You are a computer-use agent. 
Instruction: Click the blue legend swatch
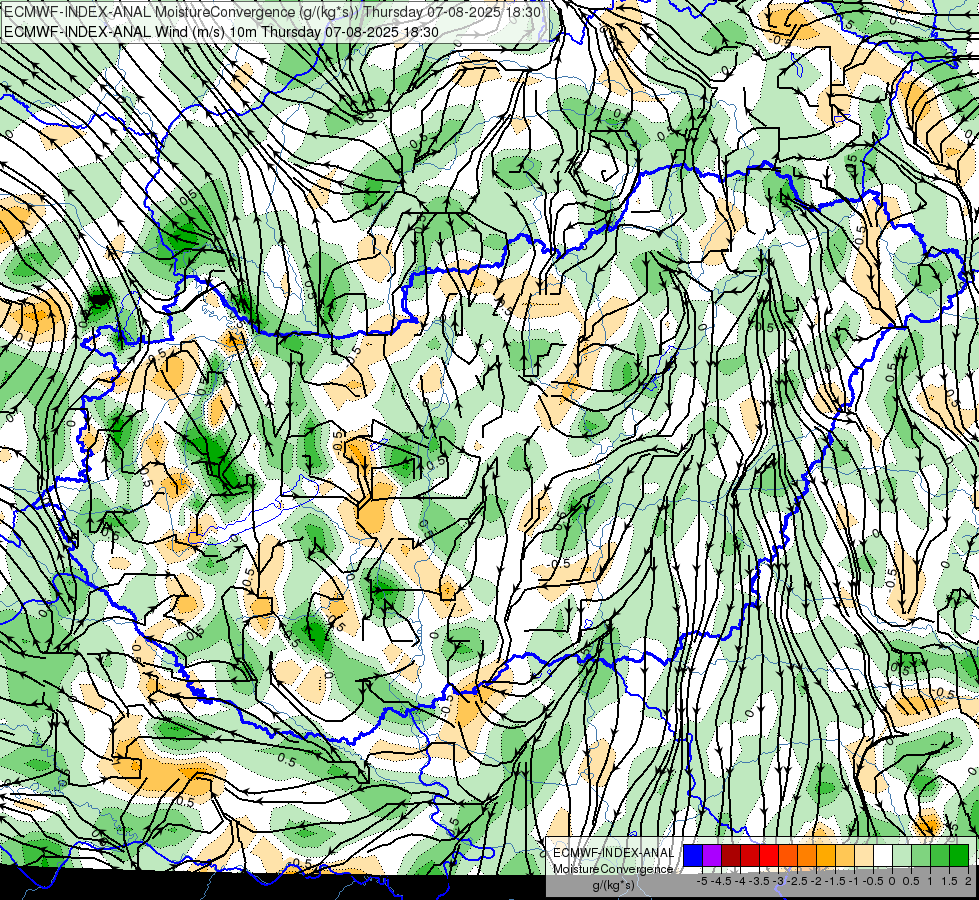click(693, 855)
